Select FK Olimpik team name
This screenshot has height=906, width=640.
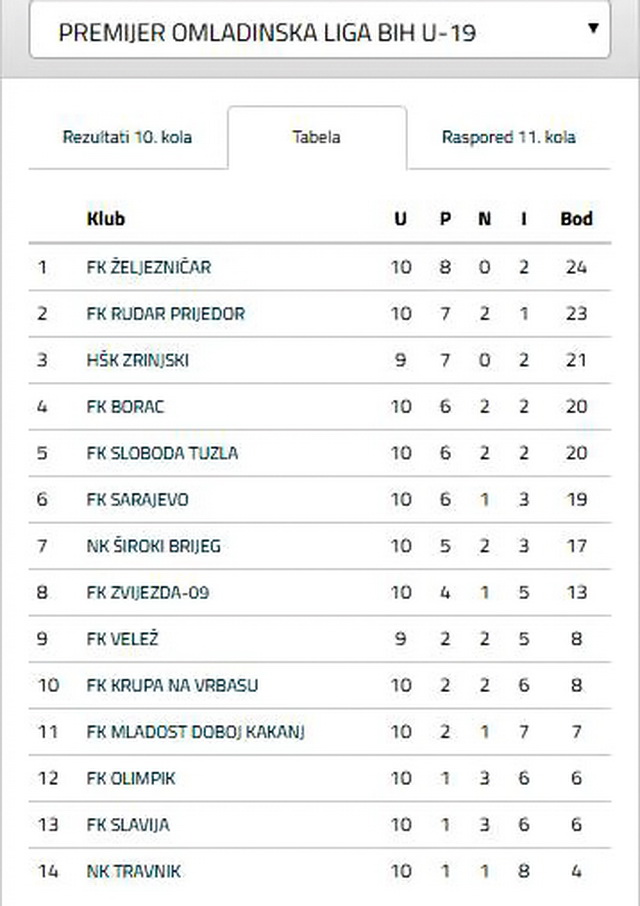click(131, 778)
